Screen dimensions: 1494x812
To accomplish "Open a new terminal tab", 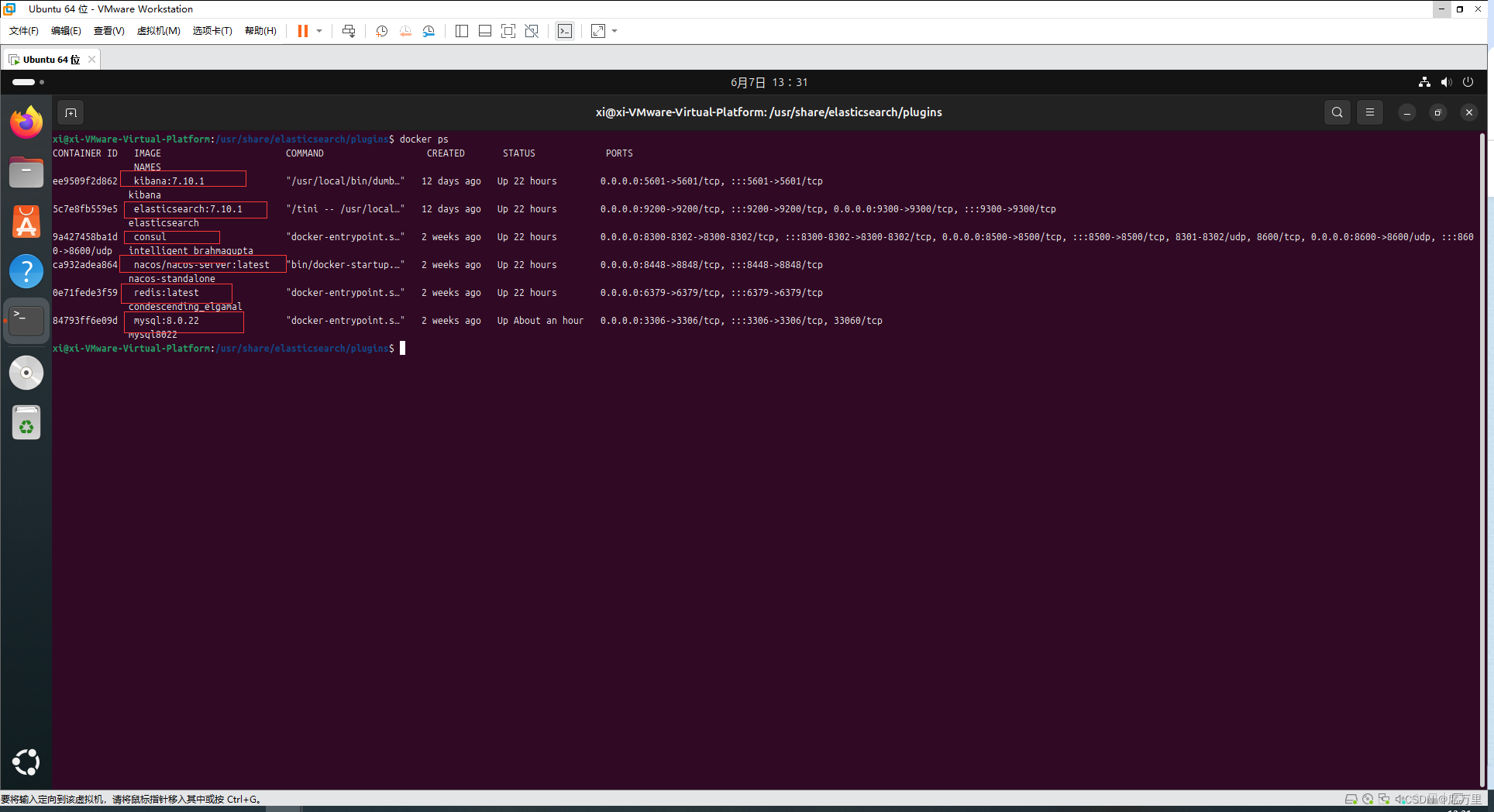I will [x=71, y=112].
